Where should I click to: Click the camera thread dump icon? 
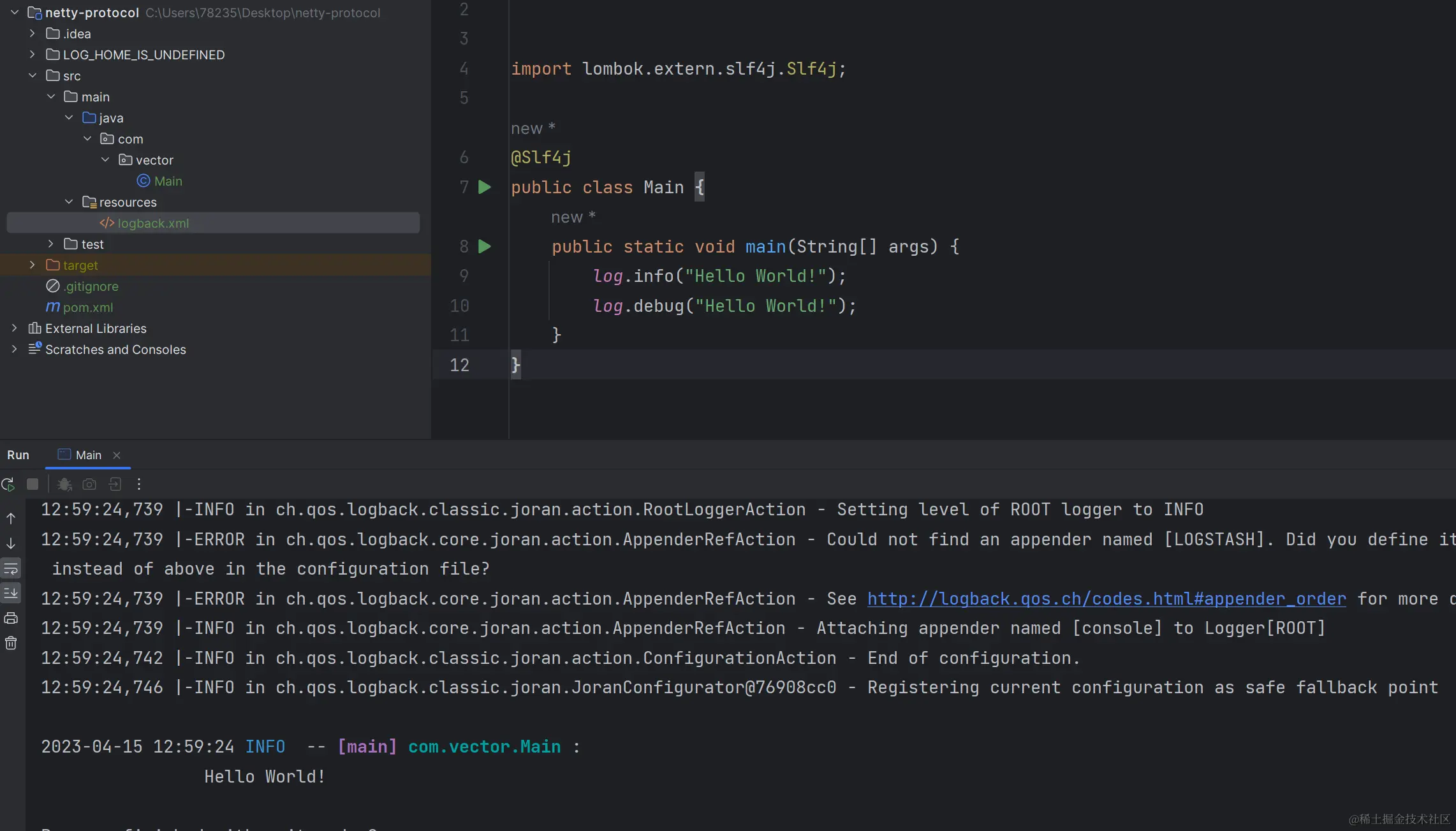[x=89, y=485]
